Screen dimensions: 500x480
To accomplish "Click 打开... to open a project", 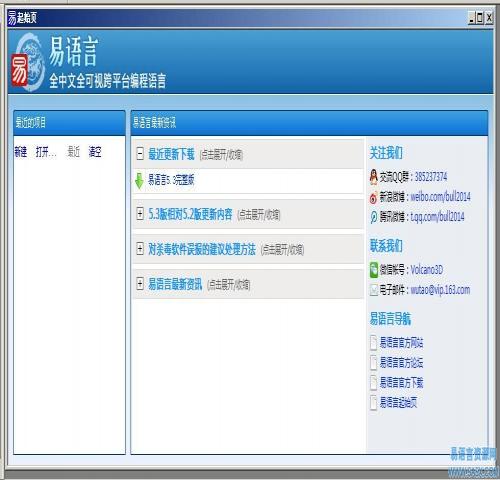I will [46, 152].
